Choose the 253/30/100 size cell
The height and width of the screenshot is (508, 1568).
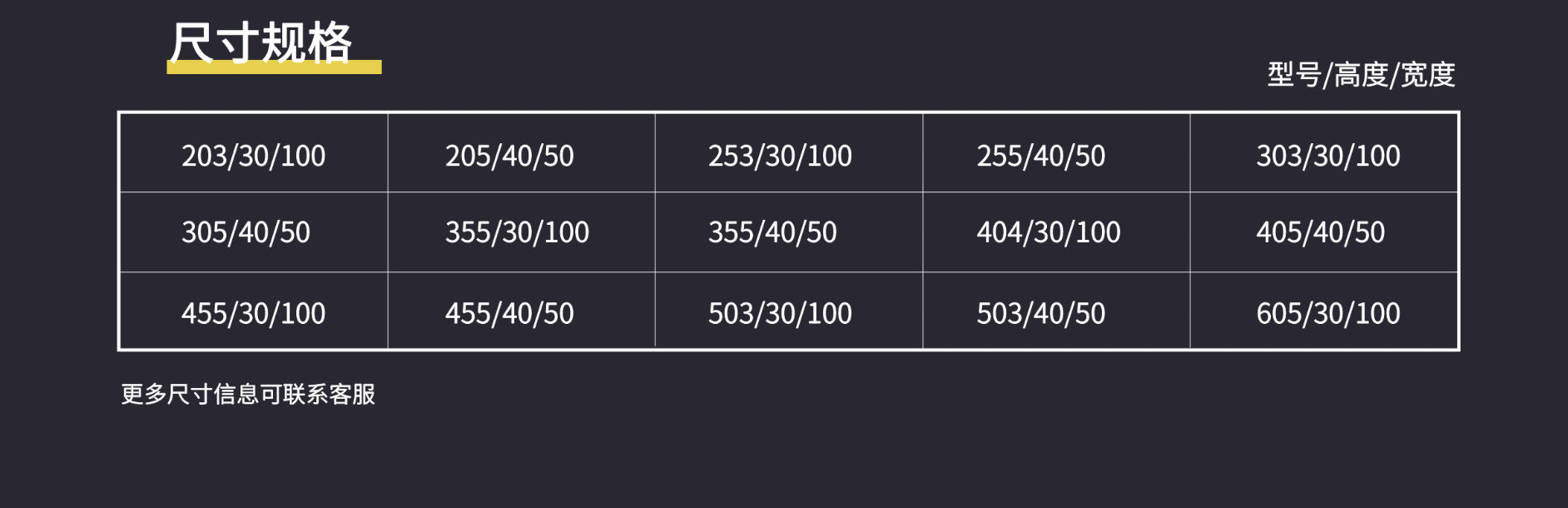pyautogui.click(x=780, y=156)
